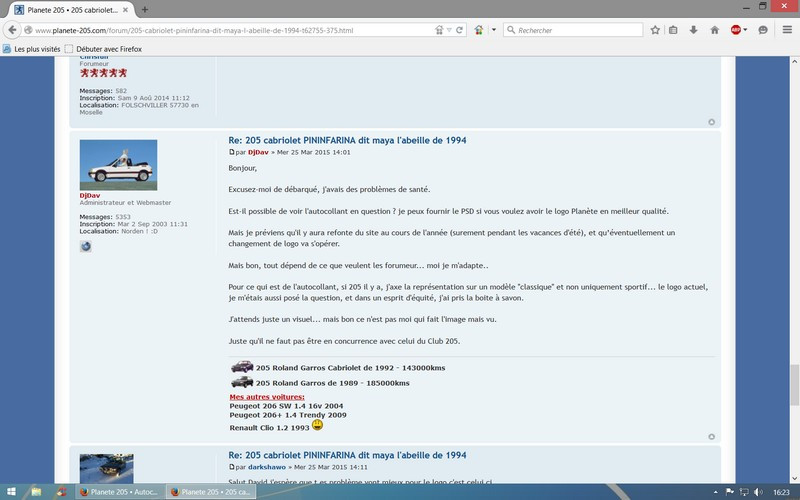The image size is (800, 500).
Task: Open the Roland Garros Cabriolet car icon
Action: coord(242,367)
